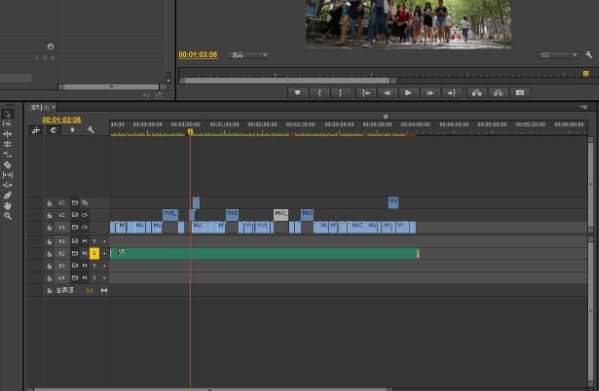The image size is (599, 391).
Task: Toggle V2 track output eye
Action: pyautogui.click(x=85, y=215)
